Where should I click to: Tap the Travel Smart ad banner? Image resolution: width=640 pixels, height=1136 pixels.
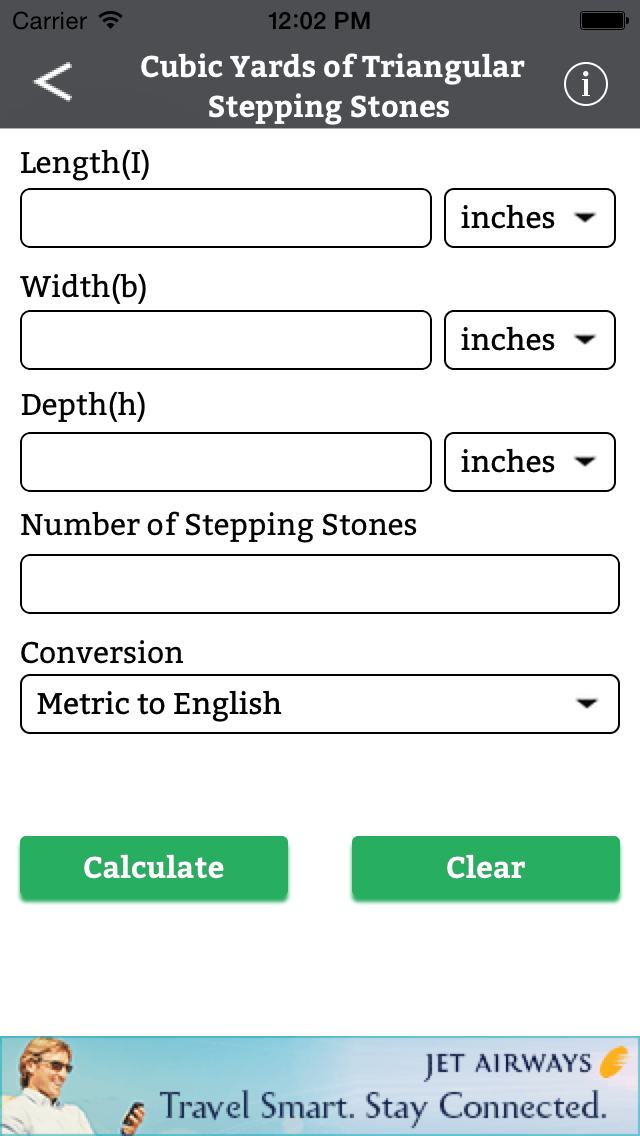pyautogui.click(x=320, y=1086)
